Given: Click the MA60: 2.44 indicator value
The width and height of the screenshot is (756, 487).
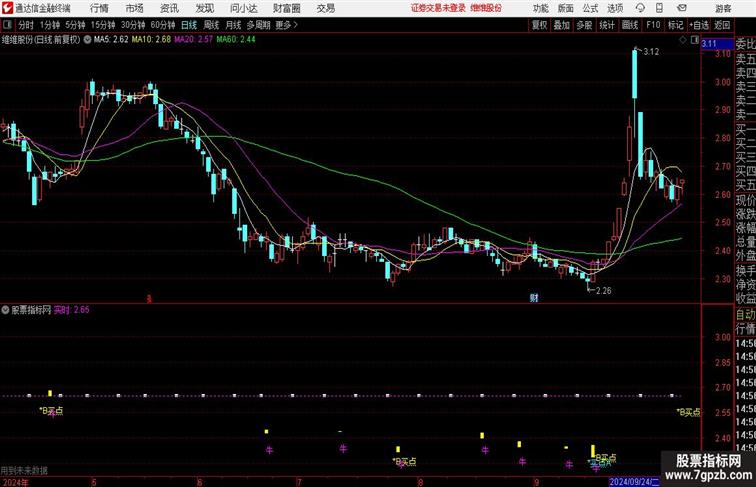Looking at the screenshot, I should [236, 40].
